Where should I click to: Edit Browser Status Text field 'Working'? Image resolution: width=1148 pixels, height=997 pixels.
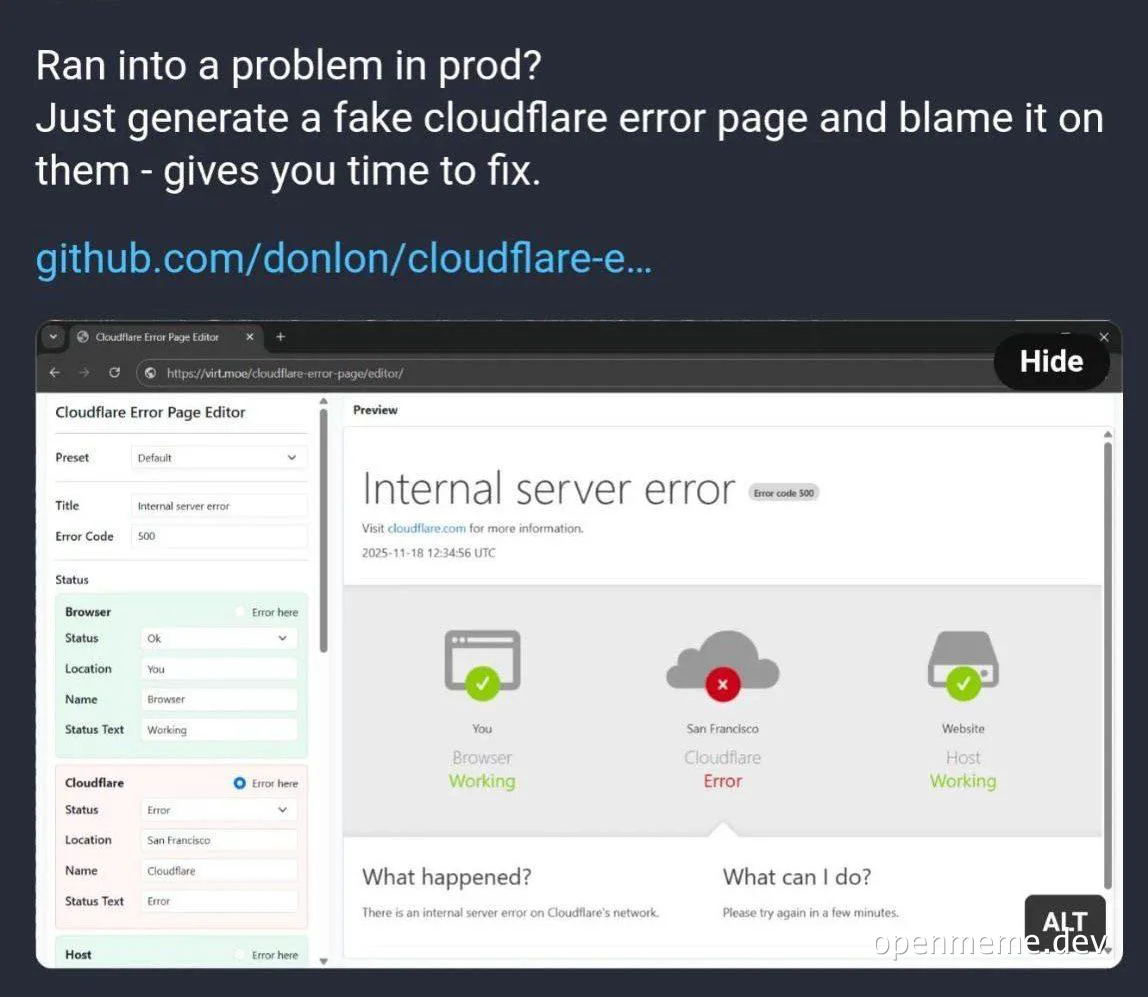point(218,730)
